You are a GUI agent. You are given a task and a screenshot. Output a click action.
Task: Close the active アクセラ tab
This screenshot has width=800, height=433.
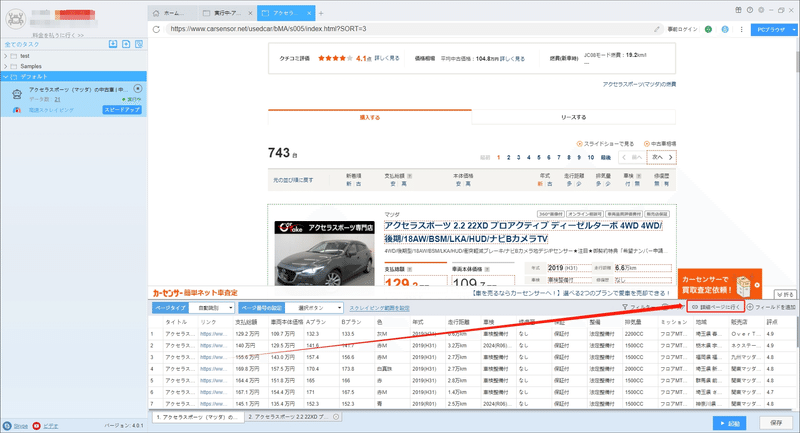[x=309, y=13]
